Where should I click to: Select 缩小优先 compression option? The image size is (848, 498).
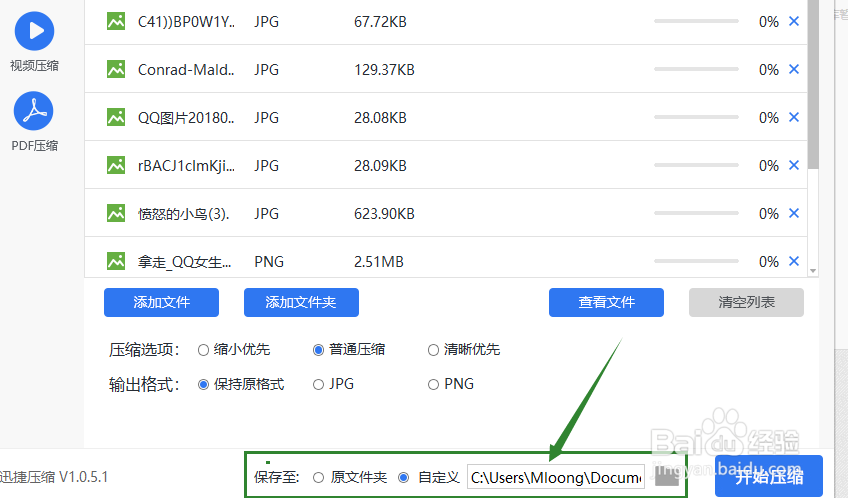(203, 350)
